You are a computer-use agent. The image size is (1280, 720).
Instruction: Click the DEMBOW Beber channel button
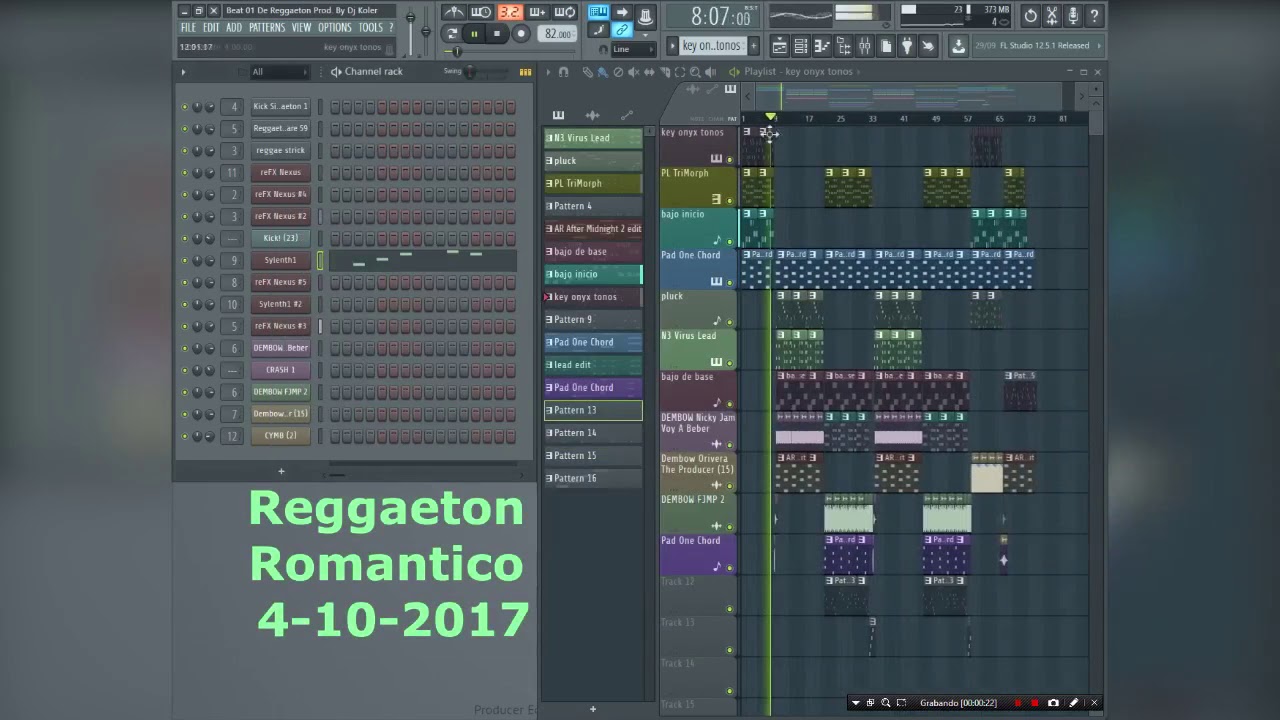coord(280,348)
